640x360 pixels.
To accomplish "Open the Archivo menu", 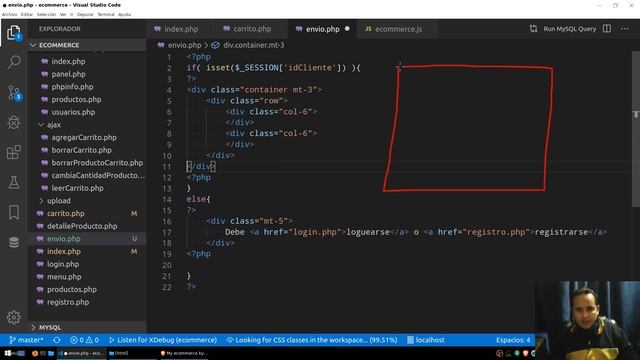I will (x=9, y=14).
